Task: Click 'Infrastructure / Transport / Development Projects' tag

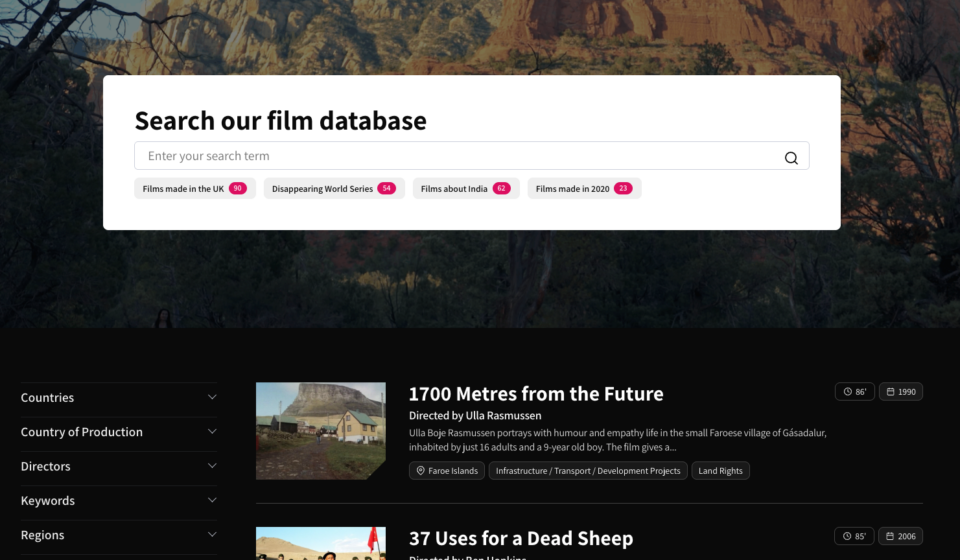Action: click(x=588, y=471)
